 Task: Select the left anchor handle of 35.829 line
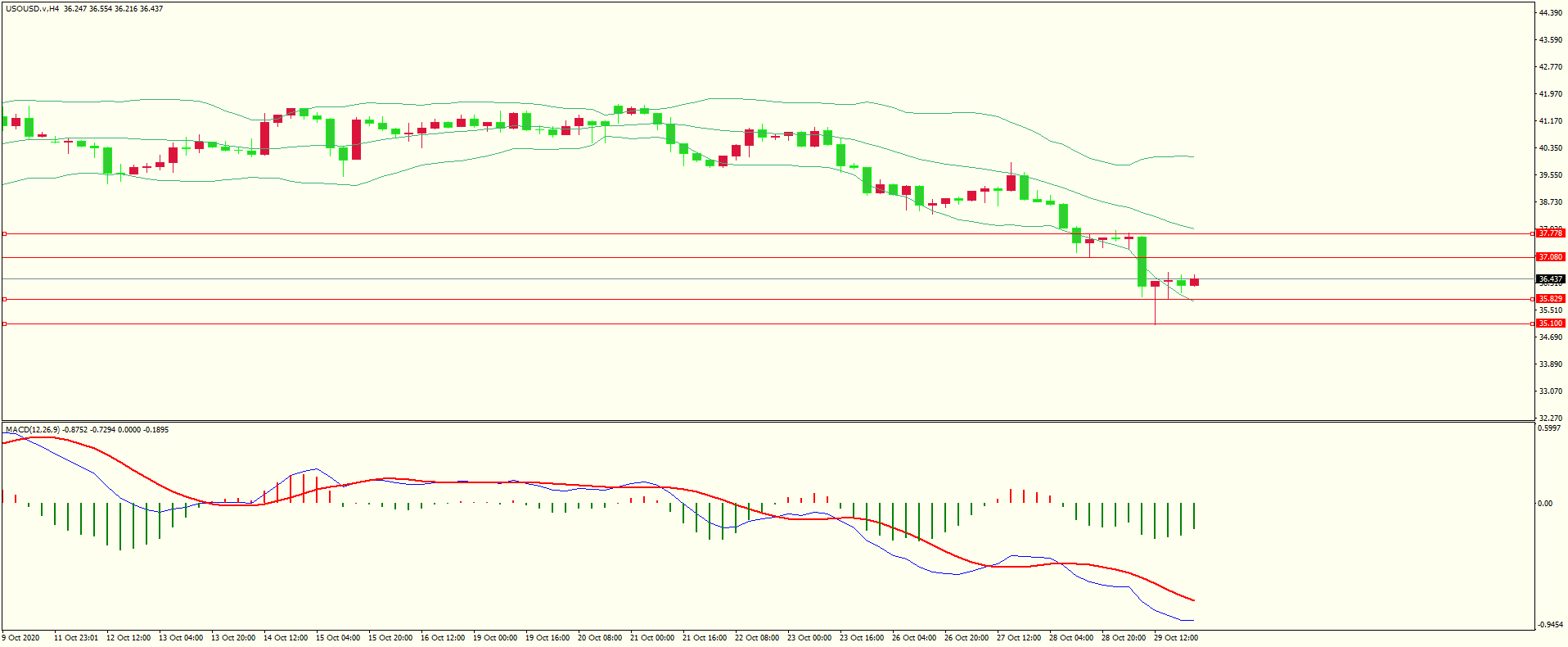(x=4, y=299)
